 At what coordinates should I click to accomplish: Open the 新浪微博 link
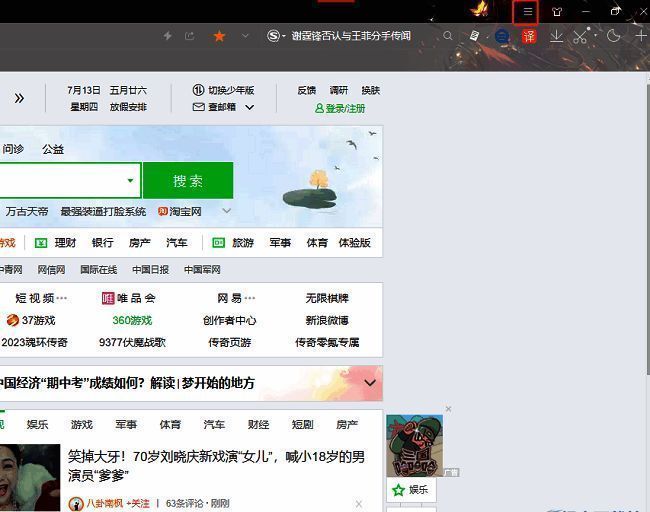pos(327,320)
